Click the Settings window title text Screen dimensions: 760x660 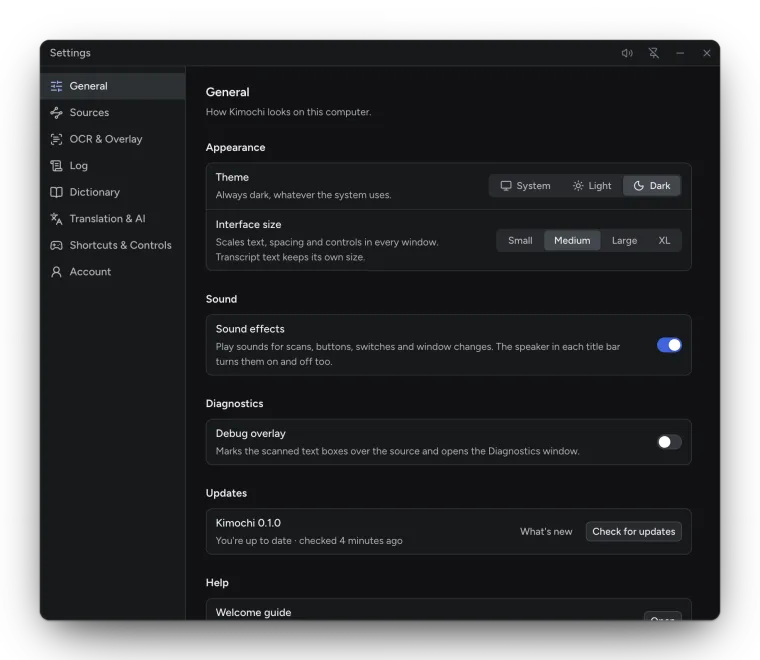(x=70, y=53)
